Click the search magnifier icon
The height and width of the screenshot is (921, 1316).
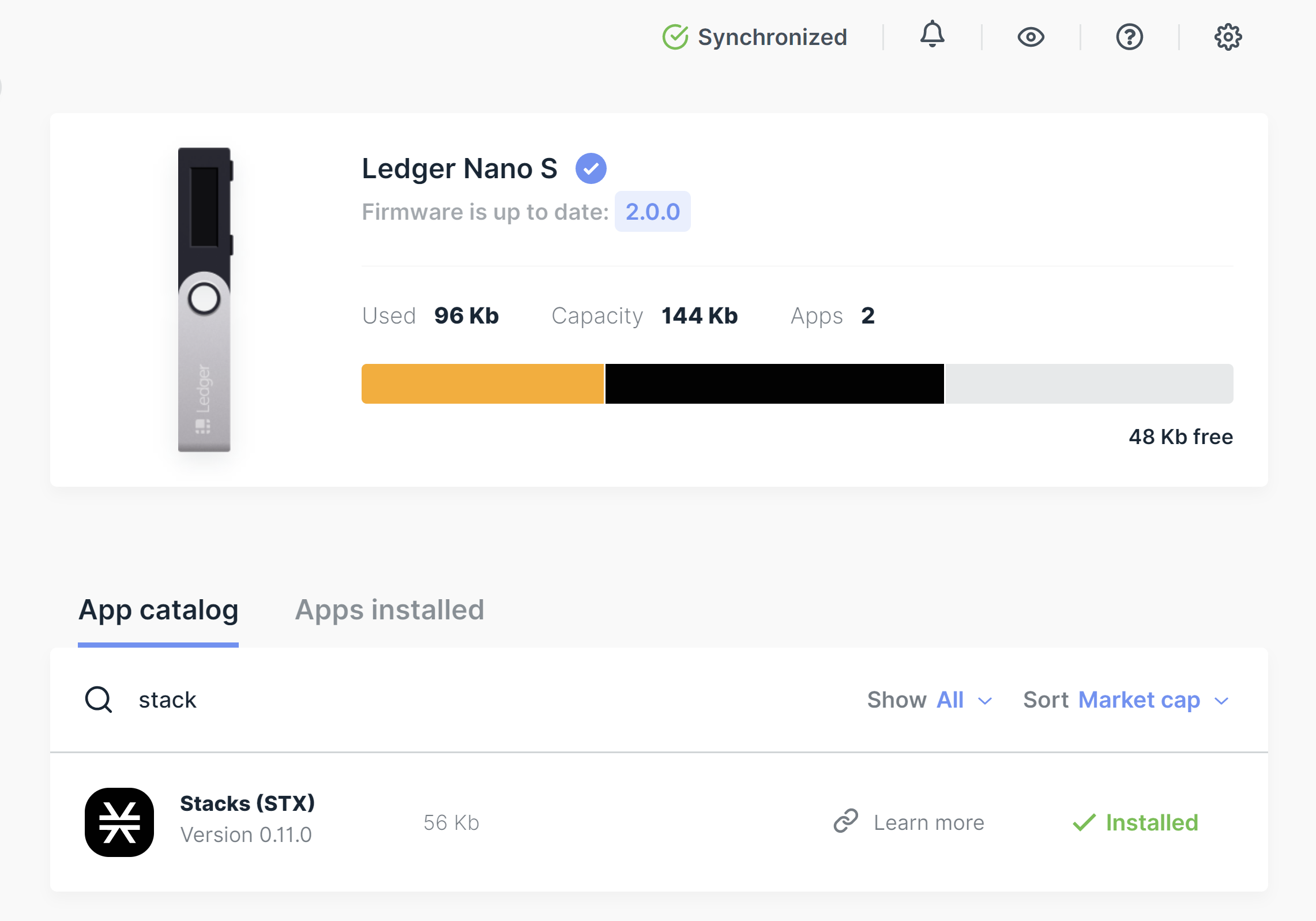point(98,699)
